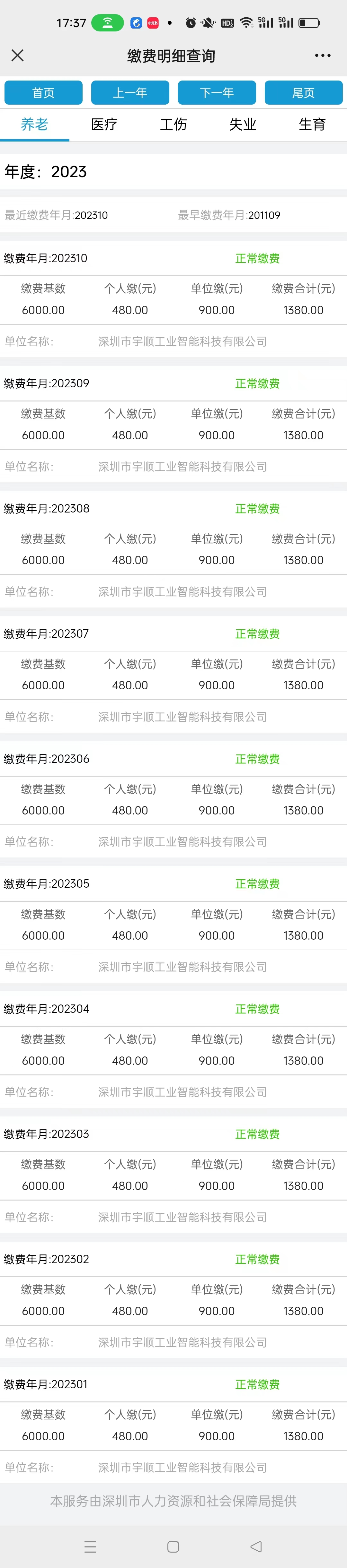Tap the 缴费年月:202310 record header
Image resolution: width=347 pixels, height=1568 pixels.
(45, 258)
